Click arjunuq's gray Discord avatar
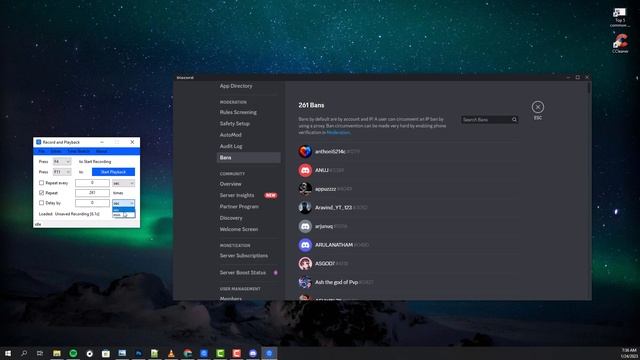 305,226
